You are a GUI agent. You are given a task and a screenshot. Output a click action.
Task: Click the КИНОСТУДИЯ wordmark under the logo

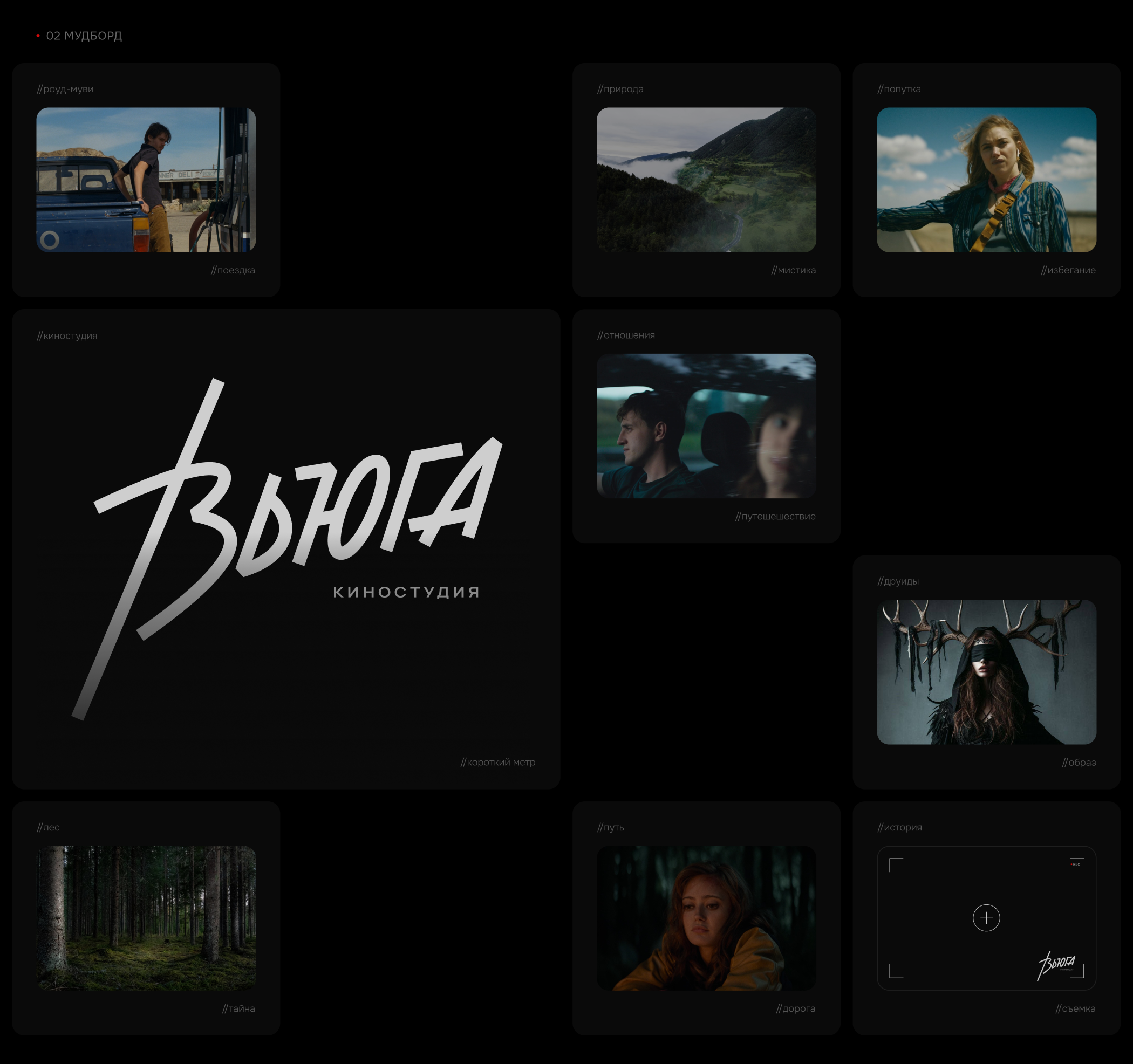[x=406, y=592]
